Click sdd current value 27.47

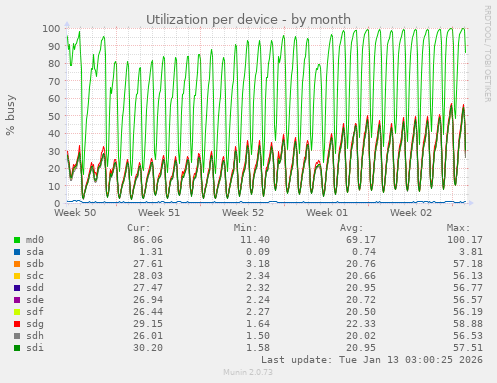click(148, 288)
